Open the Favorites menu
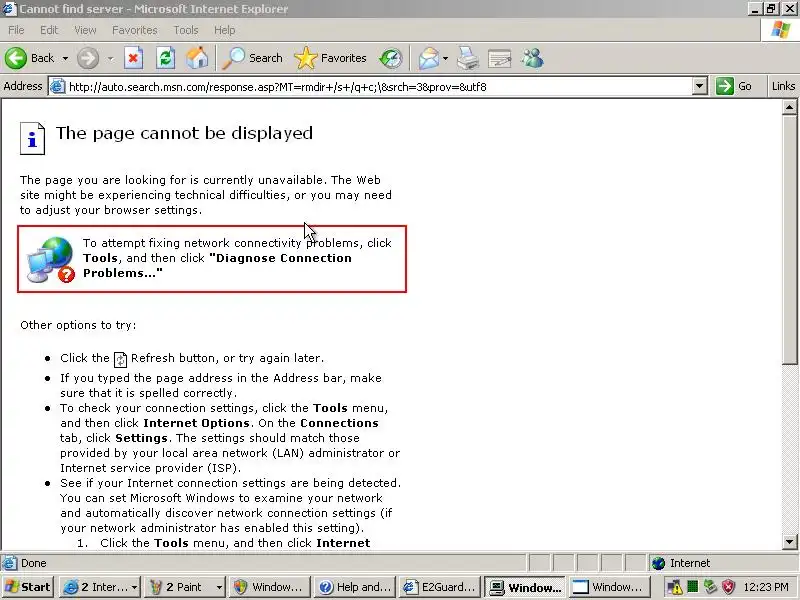 (135, 30)
